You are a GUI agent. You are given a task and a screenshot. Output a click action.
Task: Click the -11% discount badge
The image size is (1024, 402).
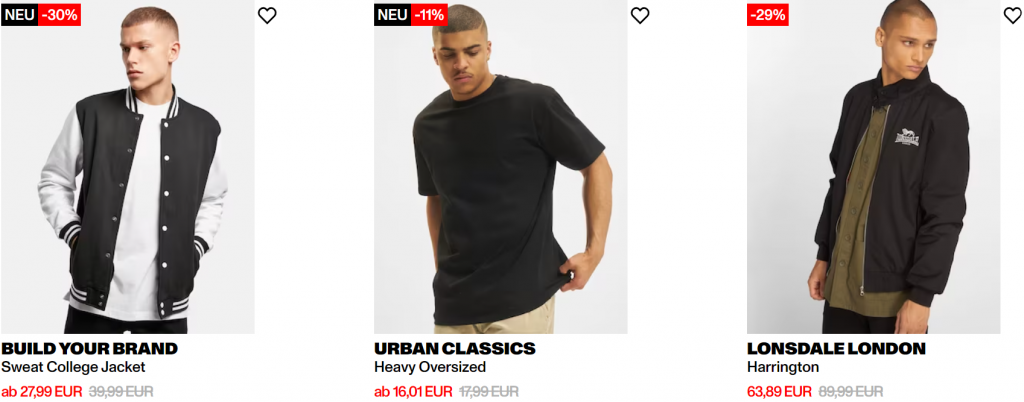click(429, 15)
